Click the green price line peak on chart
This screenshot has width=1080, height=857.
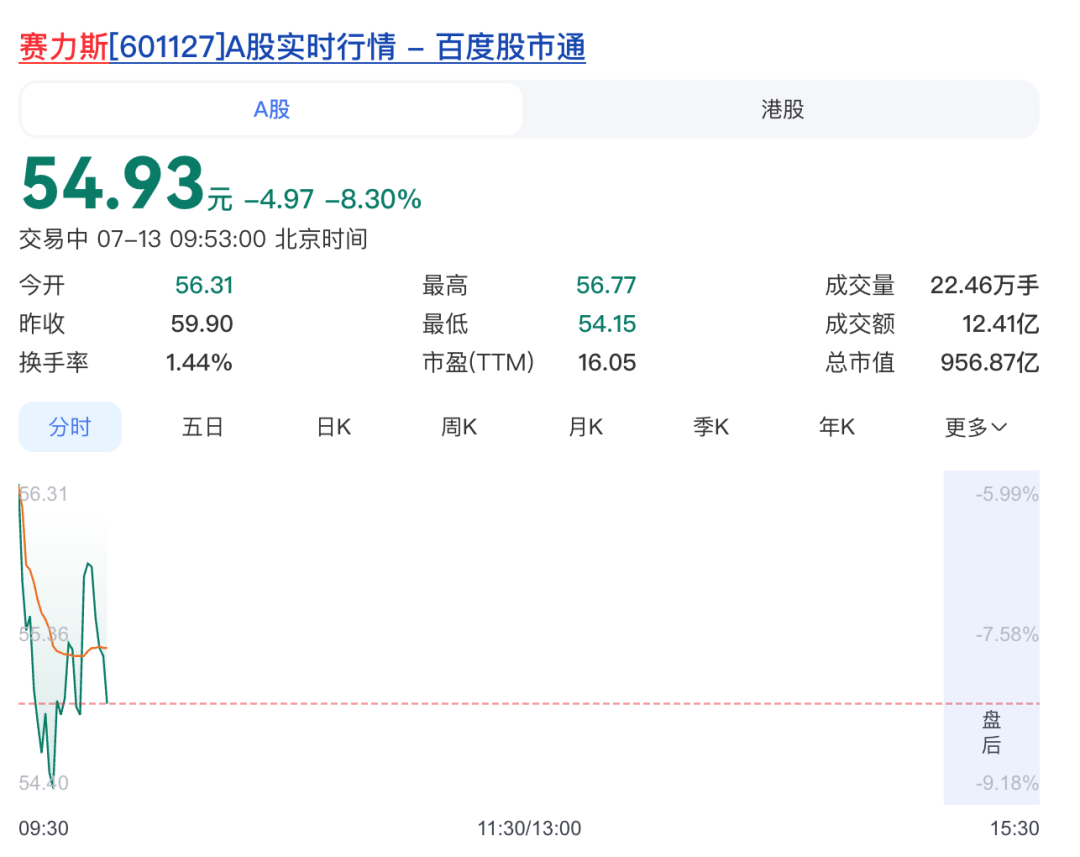tap(88, 564)
